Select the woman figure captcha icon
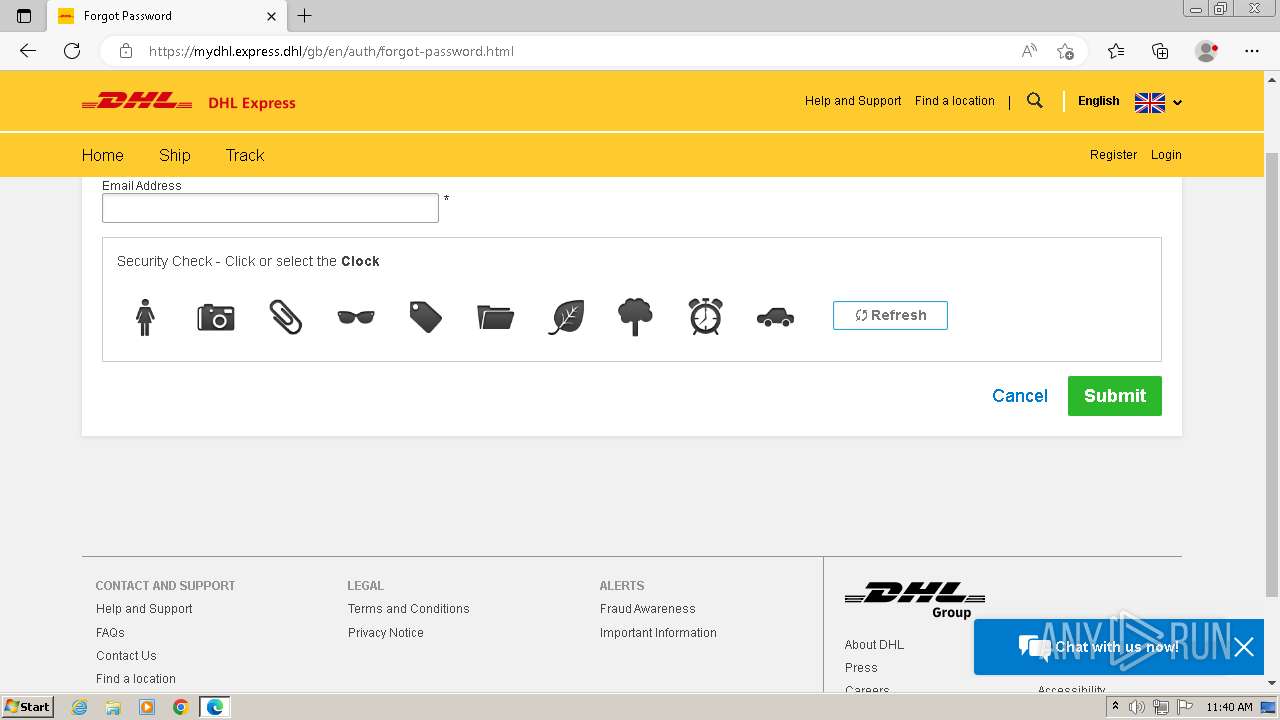Viewport: 1280px width, 720px height. pos(145,317)
